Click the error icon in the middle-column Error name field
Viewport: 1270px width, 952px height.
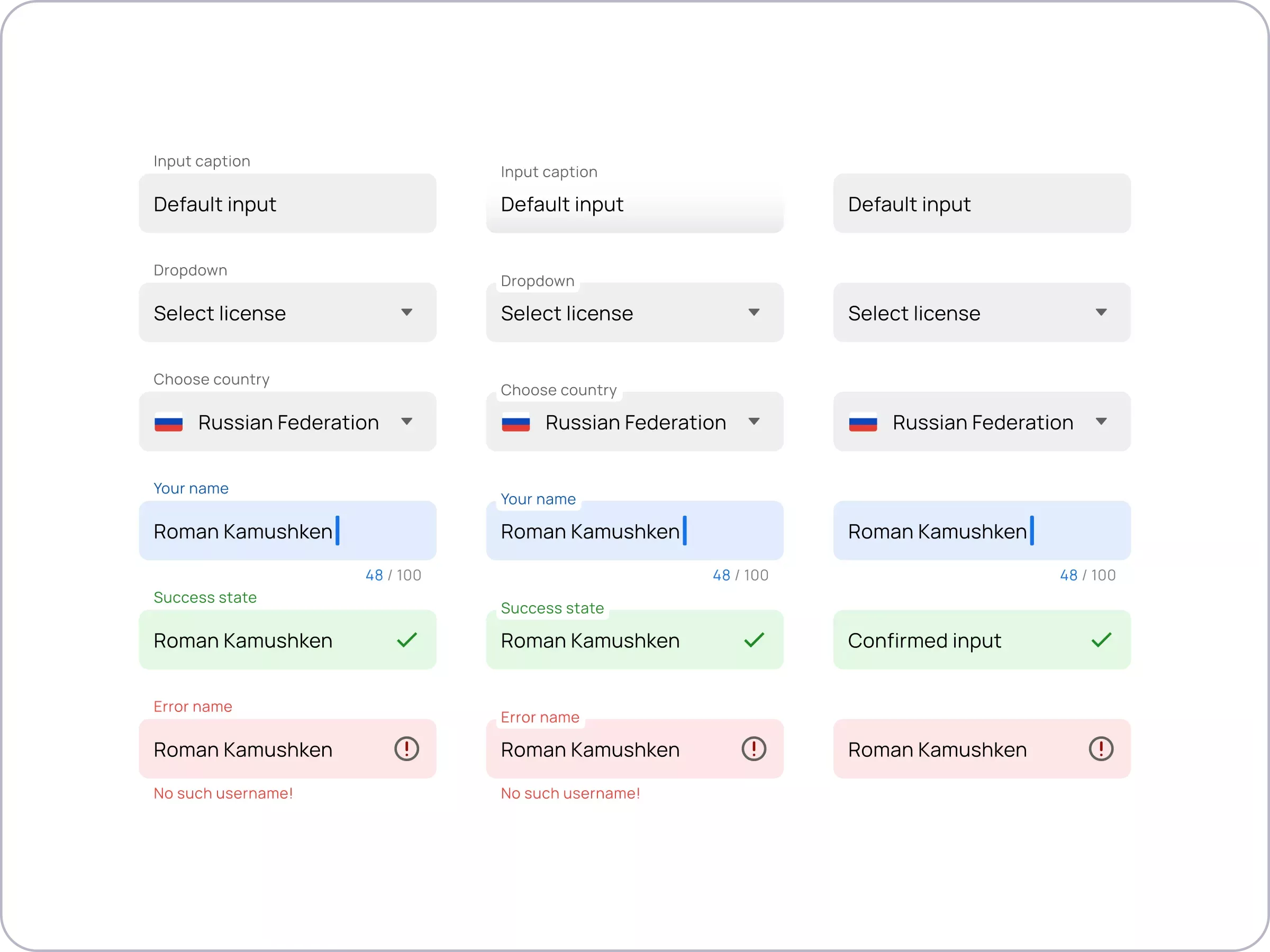(754, 749)
